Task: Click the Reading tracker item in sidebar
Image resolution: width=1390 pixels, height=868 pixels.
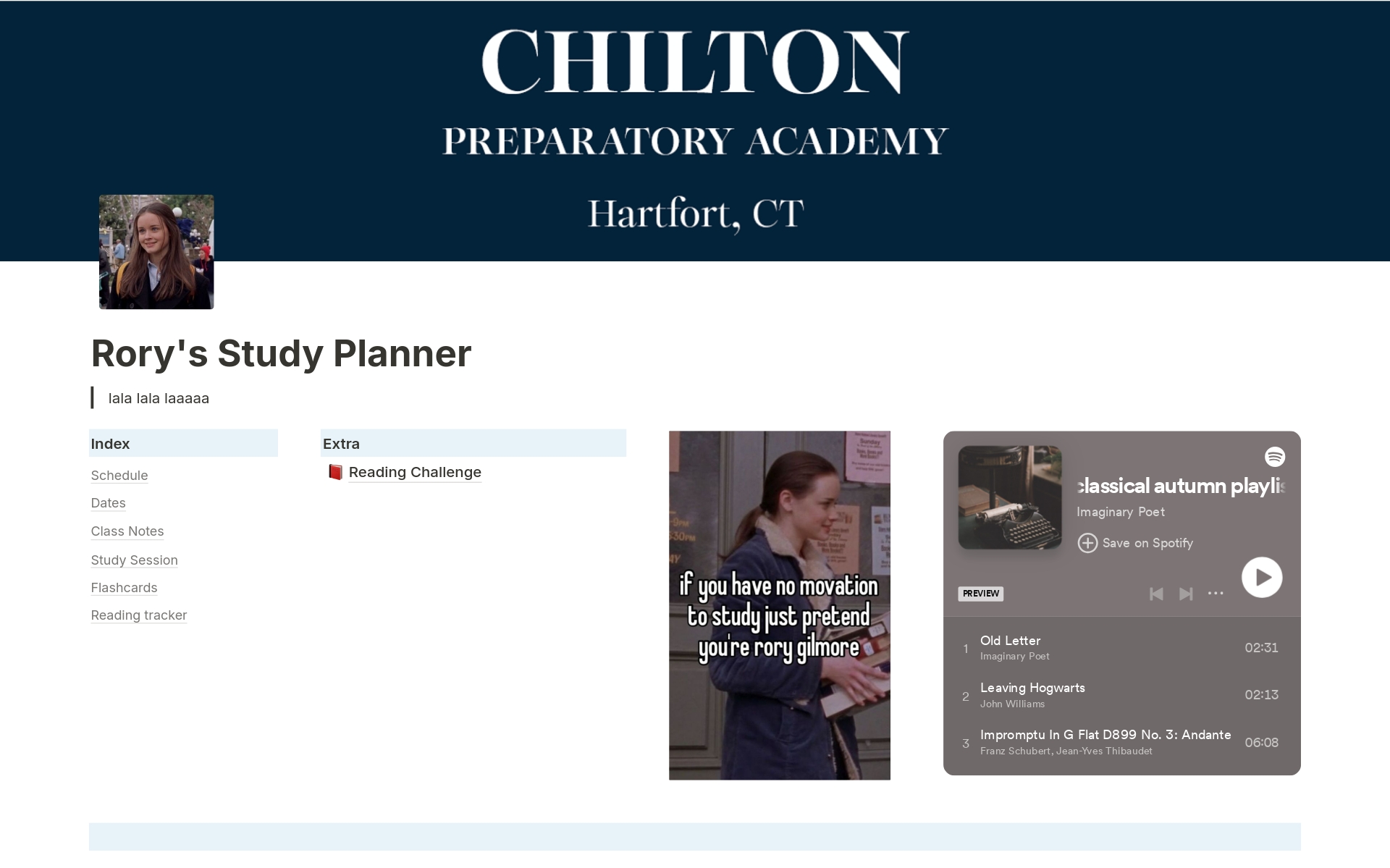Action: (138, 615)
